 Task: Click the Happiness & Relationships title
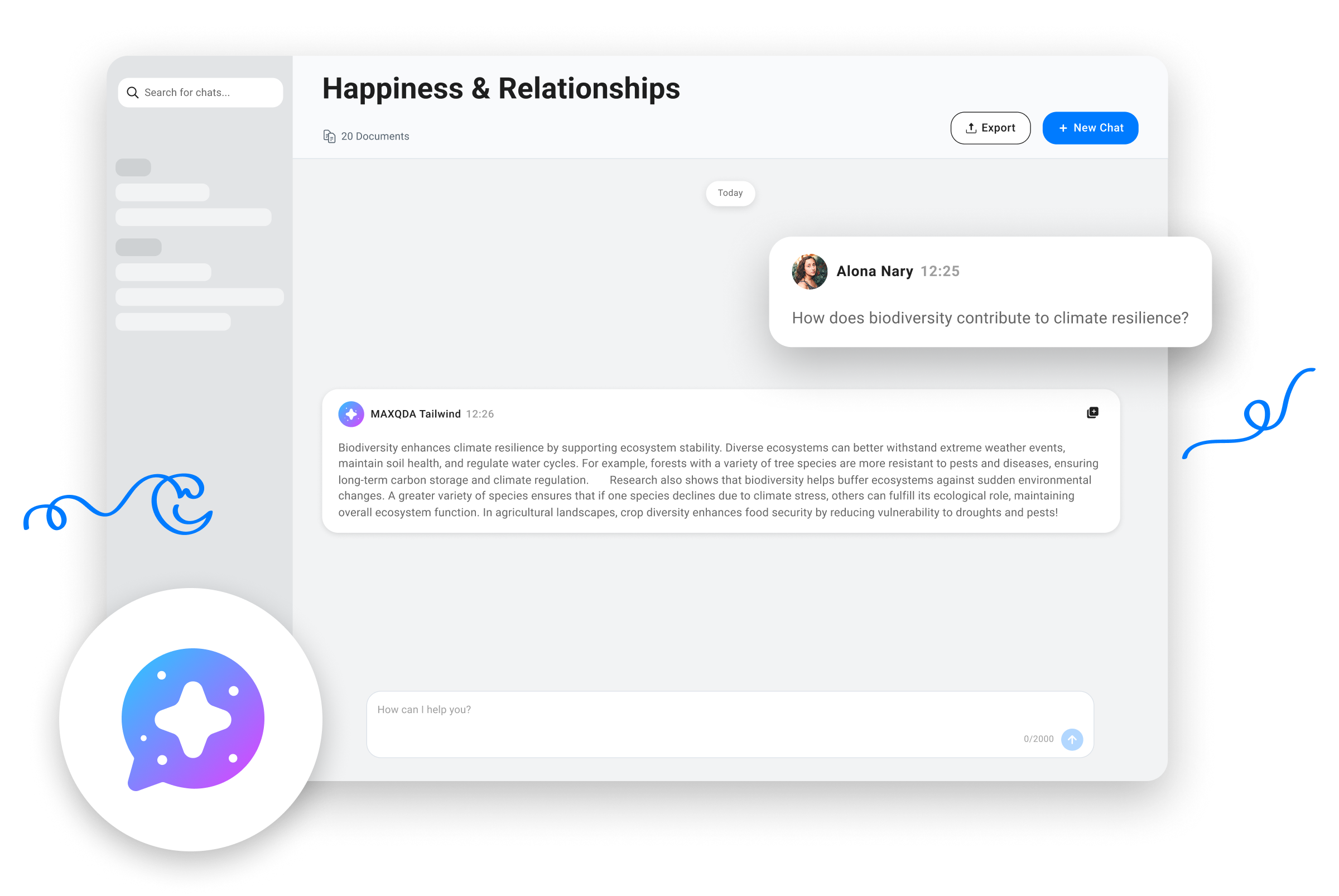pyautogui.click(x=500, y=89)
